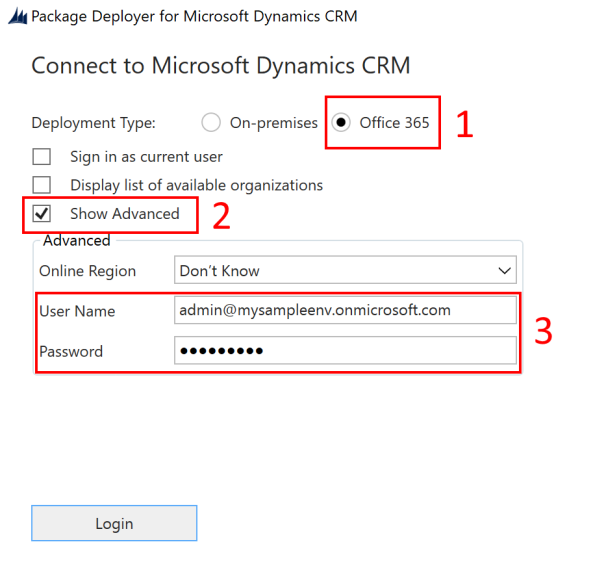Click the Advanced group header
The width and height of the screenshot is (593, 566).
click(76, 240)
